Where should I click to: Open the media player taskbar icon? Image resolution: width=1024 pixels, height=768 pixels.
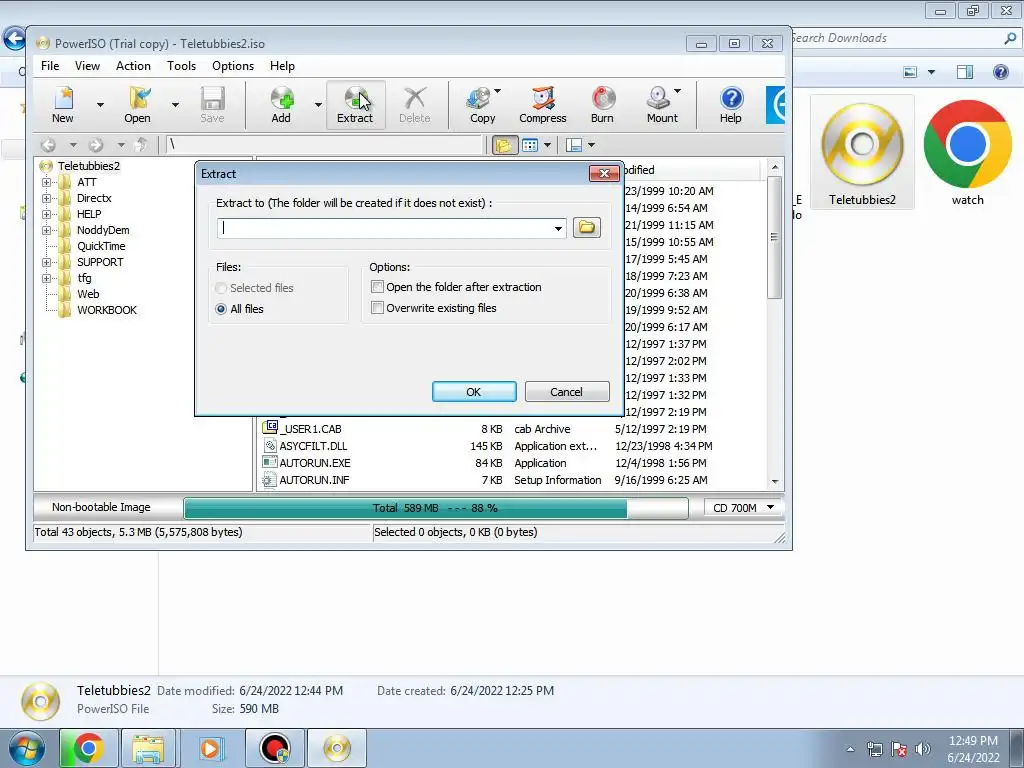(210, 748)
